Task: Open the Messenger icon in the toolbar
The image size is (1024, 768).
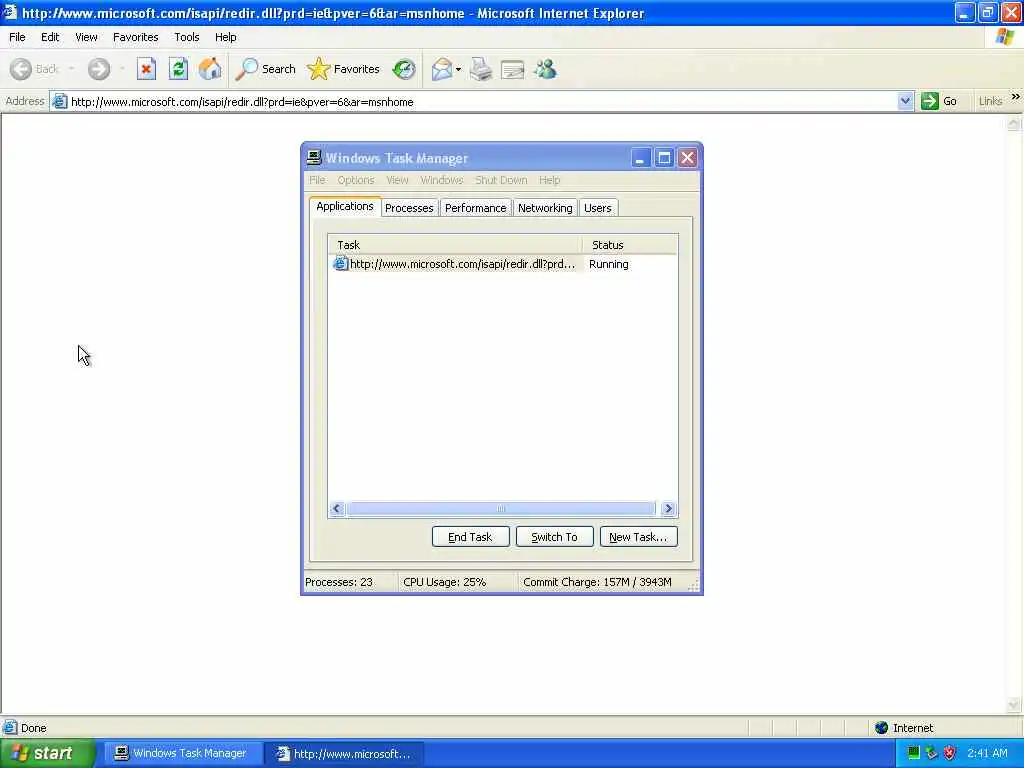Action: 545,69
